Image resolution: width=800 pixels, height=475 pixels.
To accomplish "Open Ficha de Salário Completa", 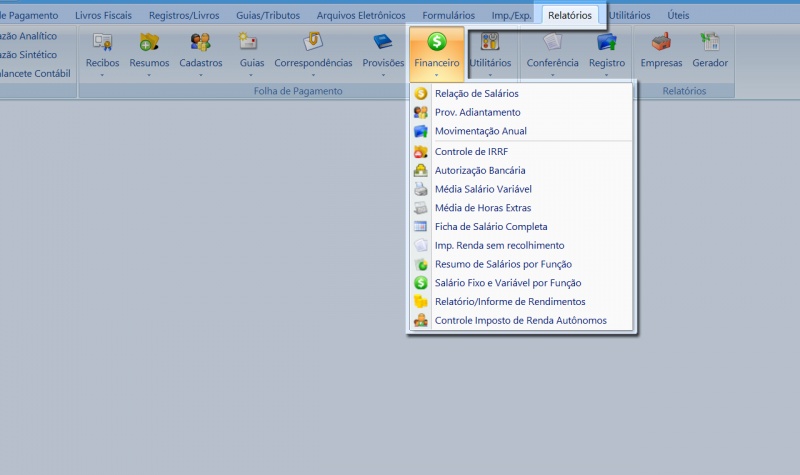I will (x=490, y=227).
